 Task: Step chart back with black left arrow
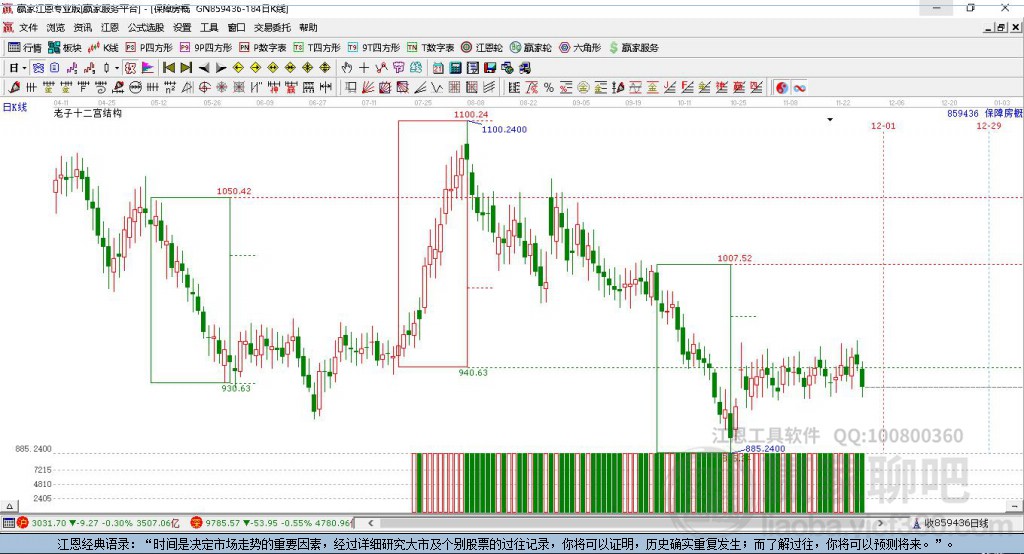point(204,68)
